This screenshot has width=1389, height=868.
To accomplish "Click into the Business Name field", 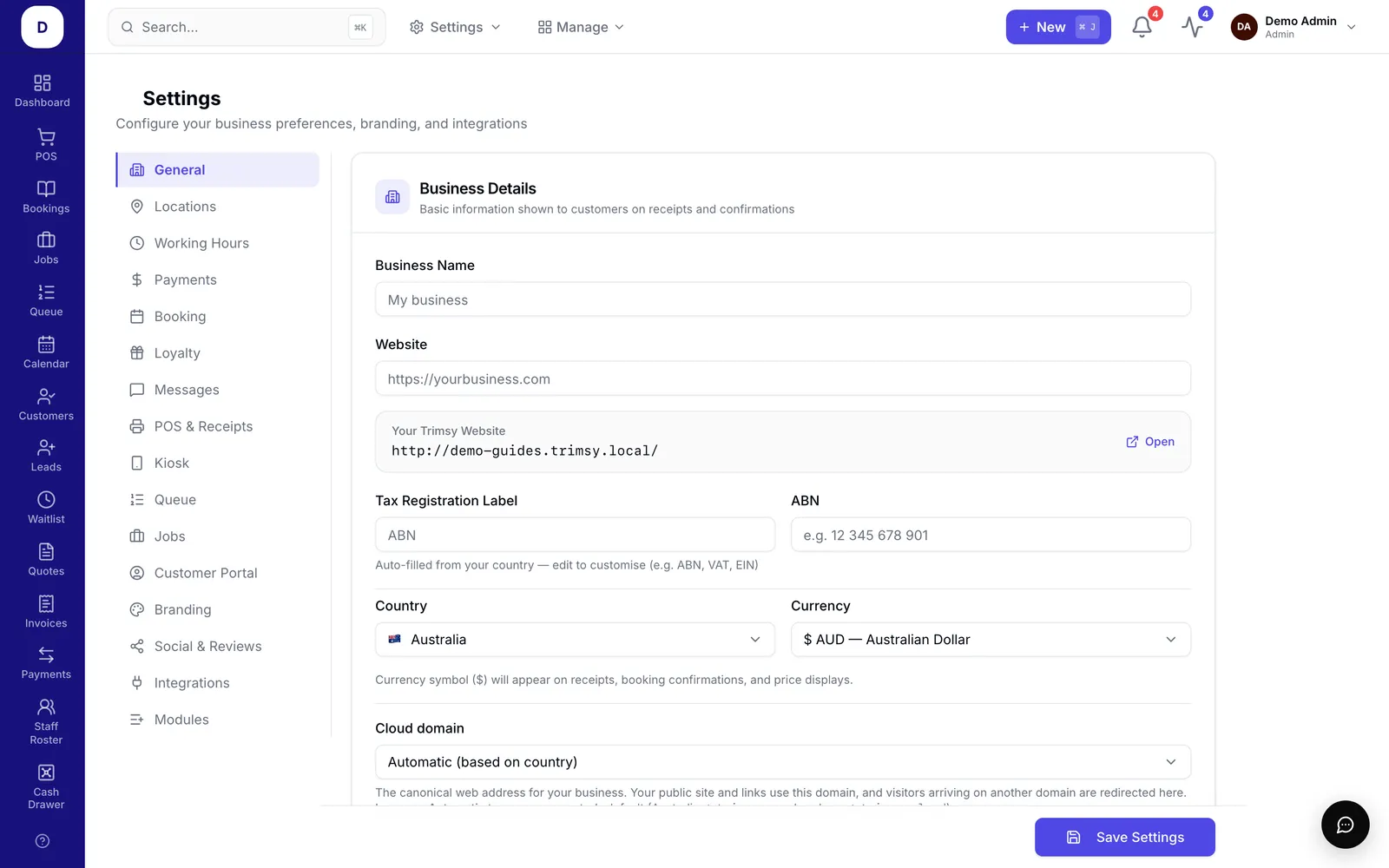I will (783, 299).
